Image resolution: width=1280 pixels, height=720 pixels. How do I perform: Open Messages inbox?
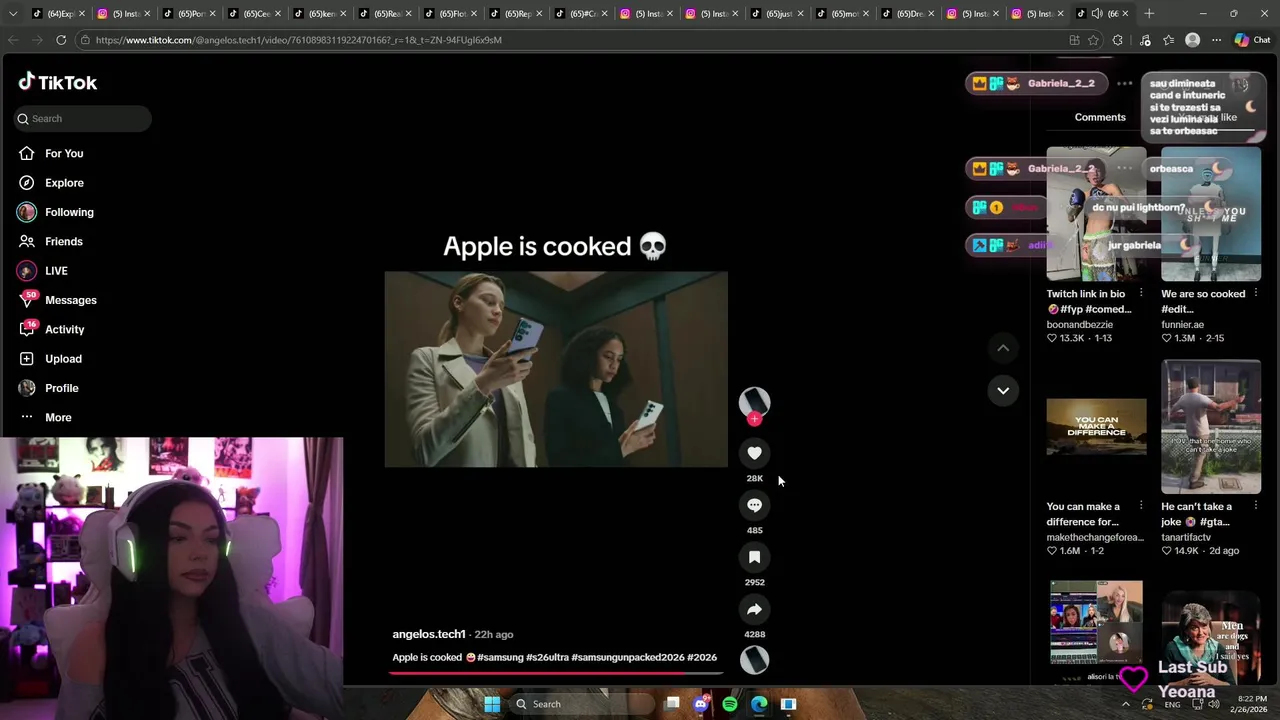click(70, 300)
